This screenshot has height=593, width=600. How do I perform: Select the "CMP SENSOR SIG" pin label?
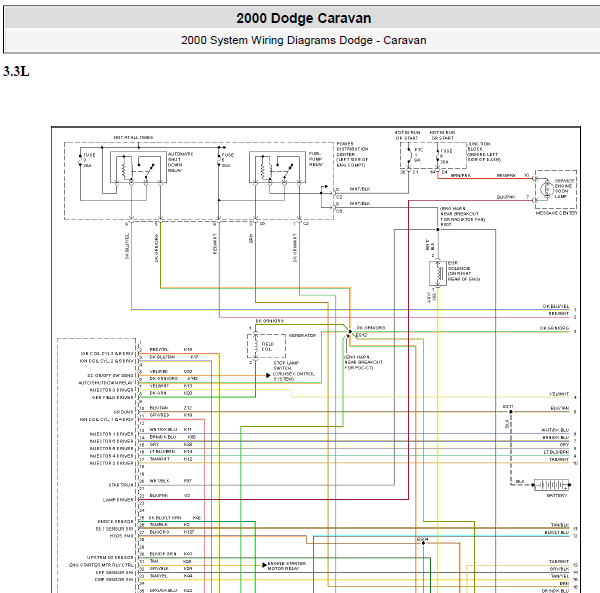pos(114,580)
